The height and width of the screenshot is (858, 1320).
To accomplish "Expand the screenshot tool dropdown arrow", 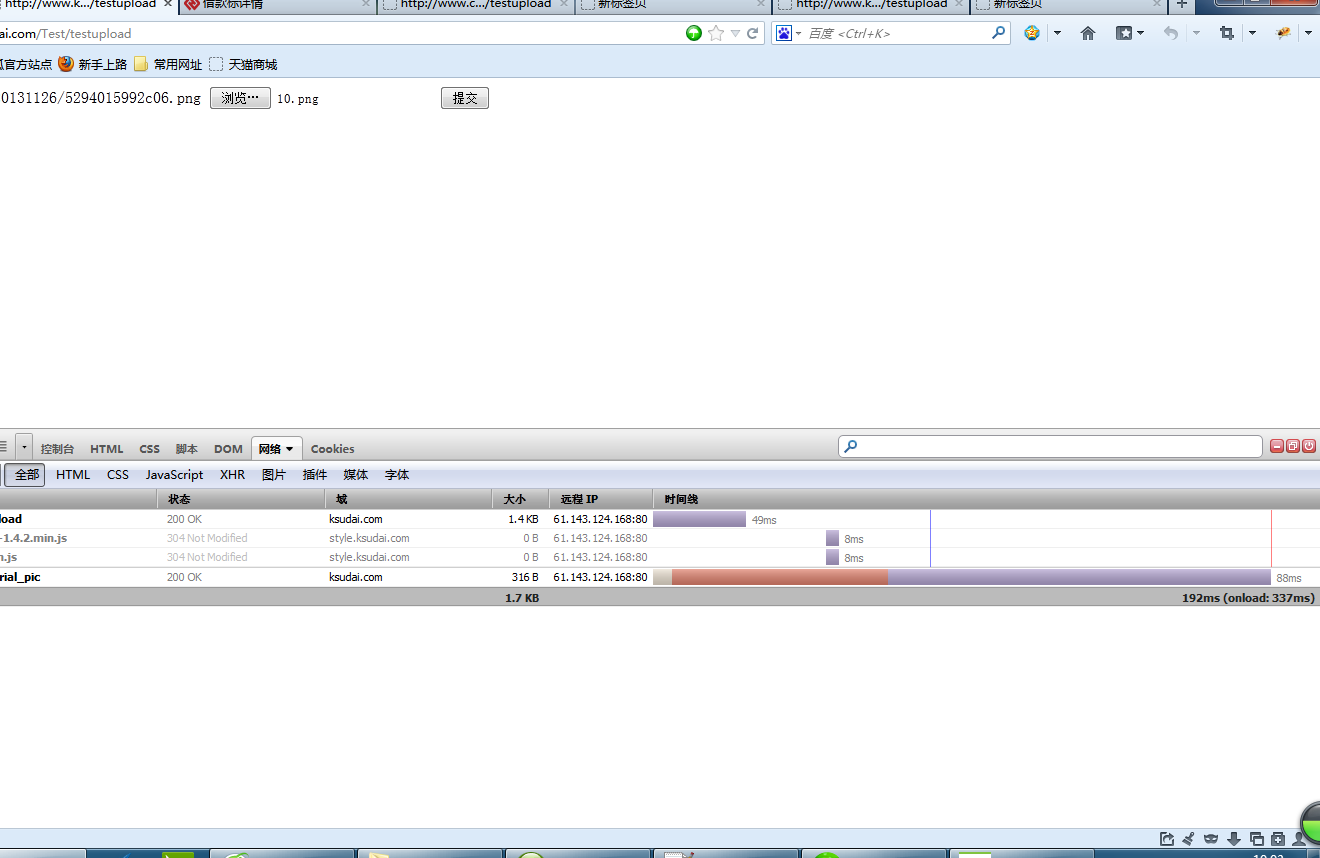I will (1252, 33).
